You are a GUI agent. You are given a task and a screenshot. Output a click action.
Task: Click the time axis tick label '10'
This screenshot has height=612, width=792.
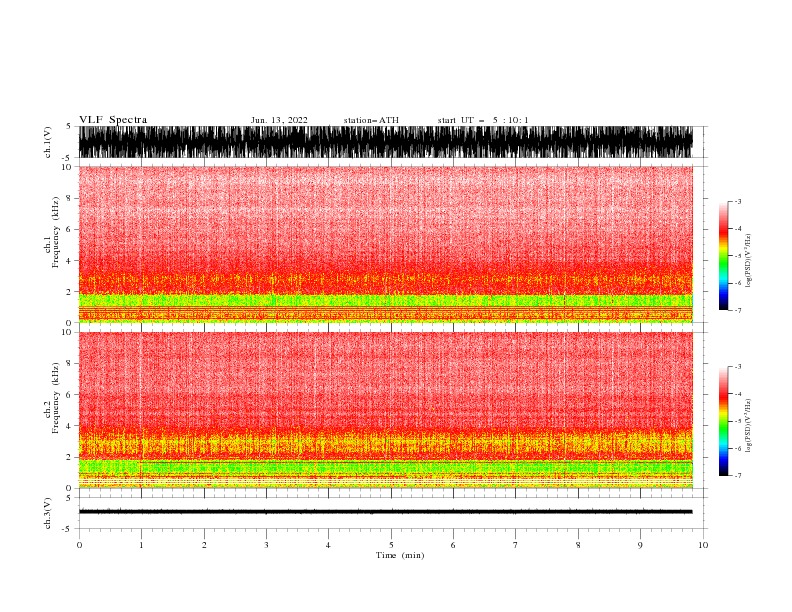click(703, 545)
